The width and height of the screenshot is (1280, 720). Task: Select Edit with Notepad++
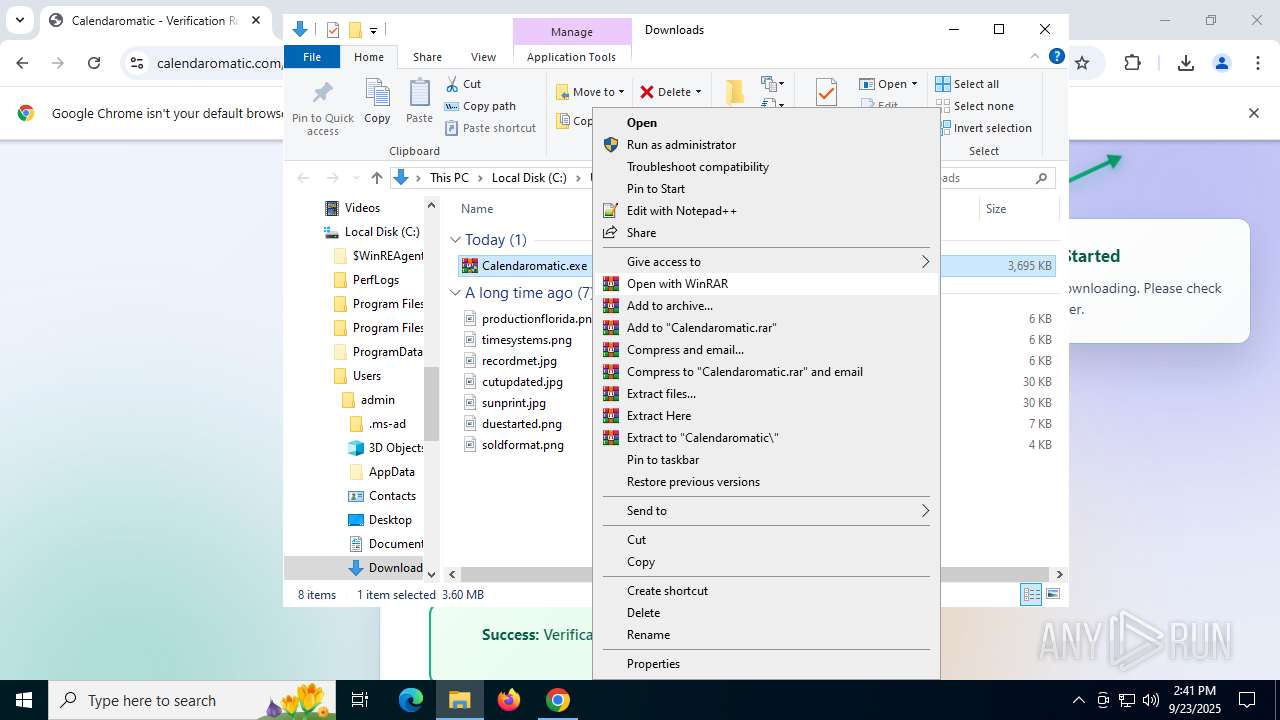tap(766, 211)
